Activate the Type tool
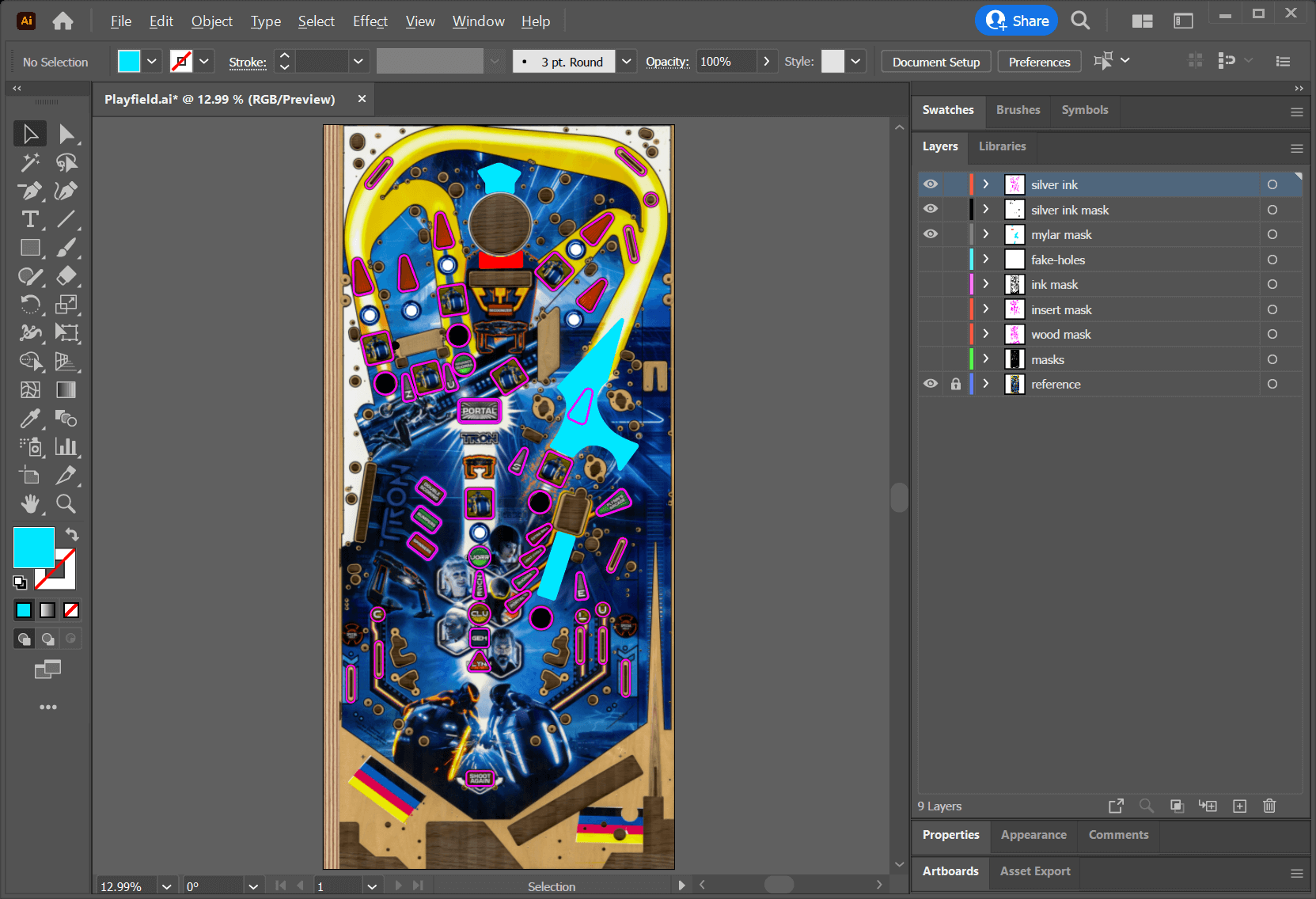Viewport: 1316px width, 899px height. 30,219
